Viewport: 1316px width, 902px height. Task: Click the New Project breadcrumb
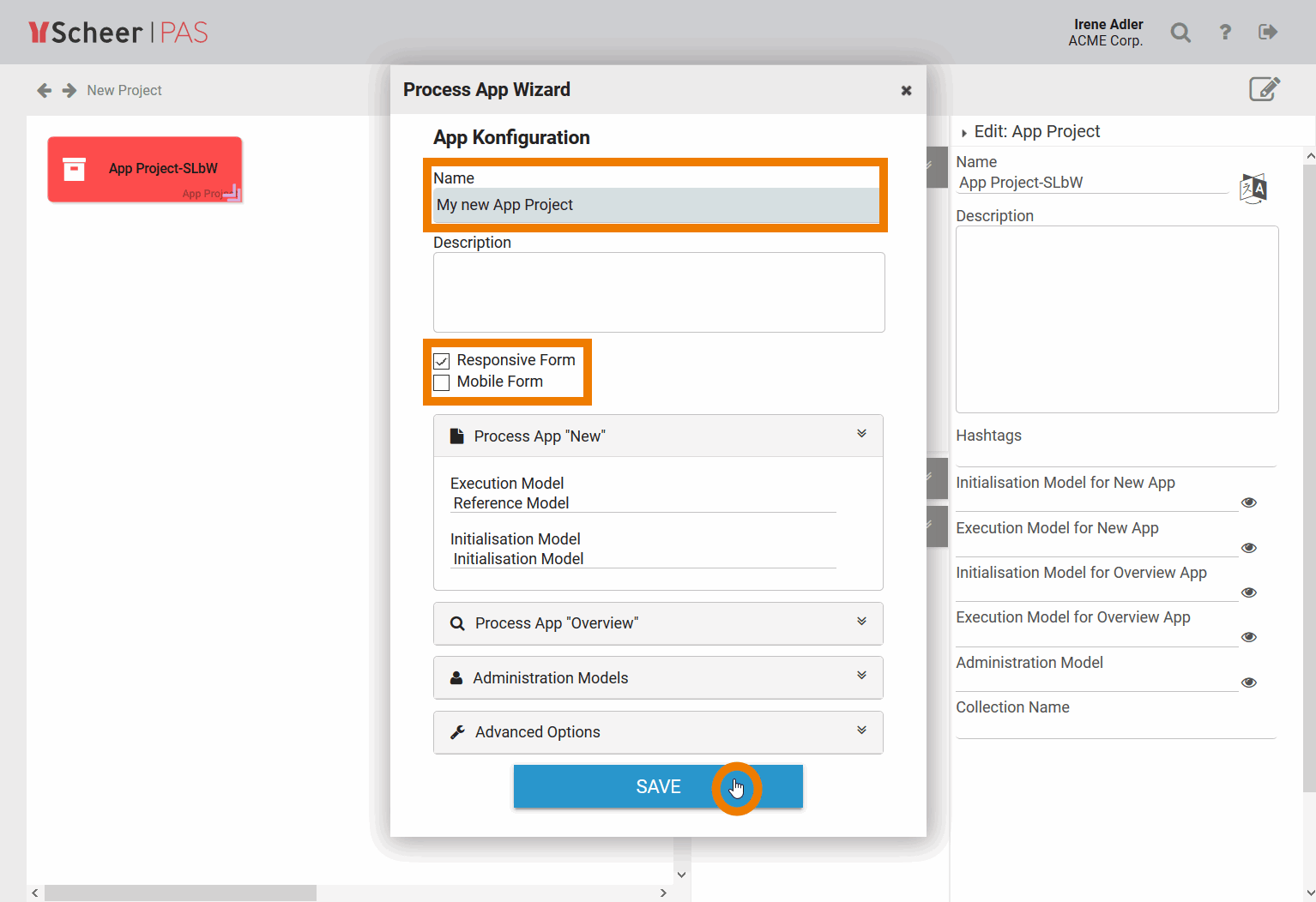(124, 90)
